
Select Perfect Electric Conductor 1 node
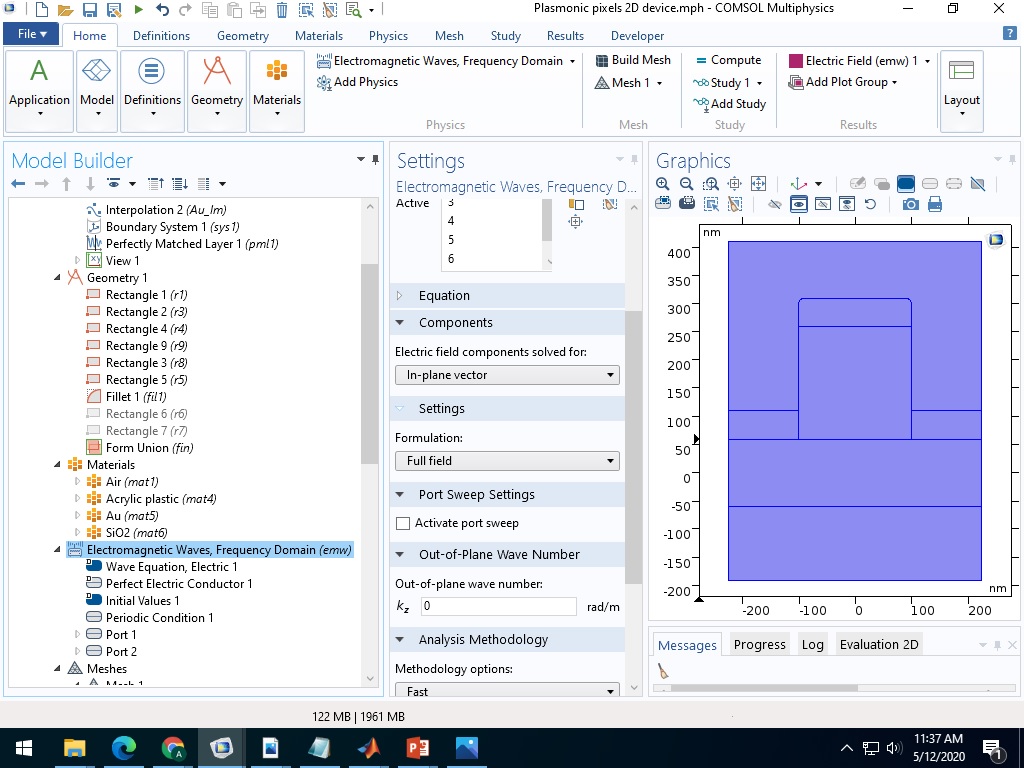tap(179, 584)
